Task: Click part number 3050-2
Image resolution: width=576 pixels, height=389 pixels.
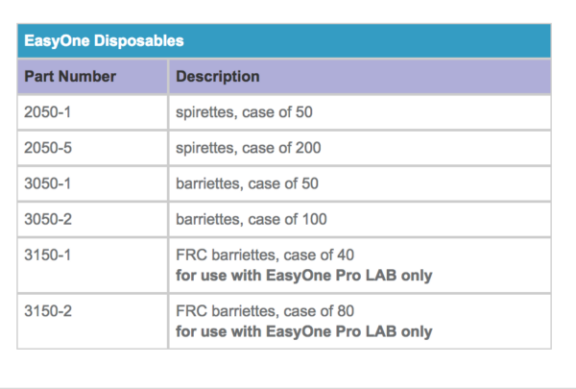Action: 48,219
